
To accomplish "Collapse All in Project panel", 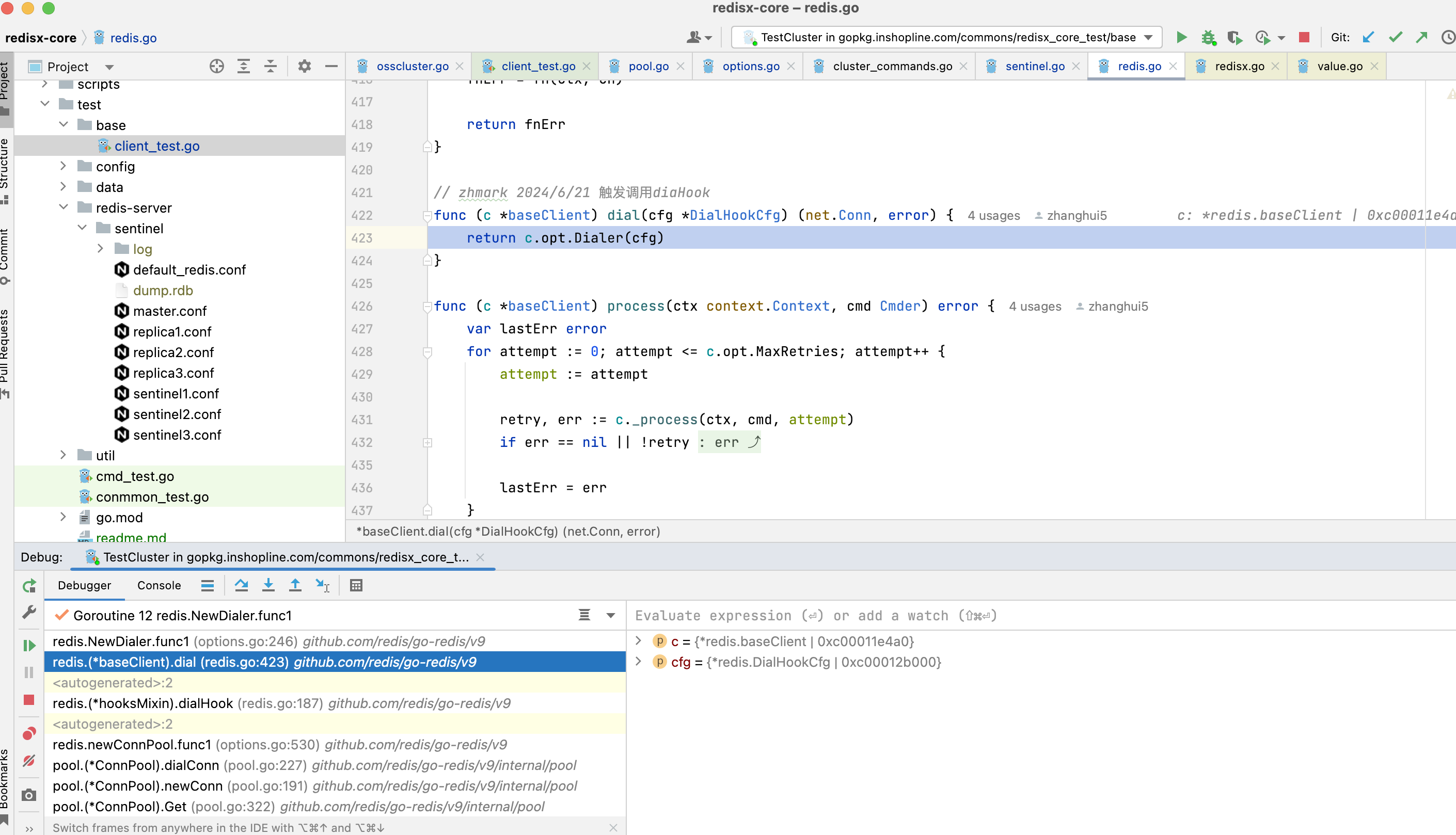I will click(x=270, y=67).
